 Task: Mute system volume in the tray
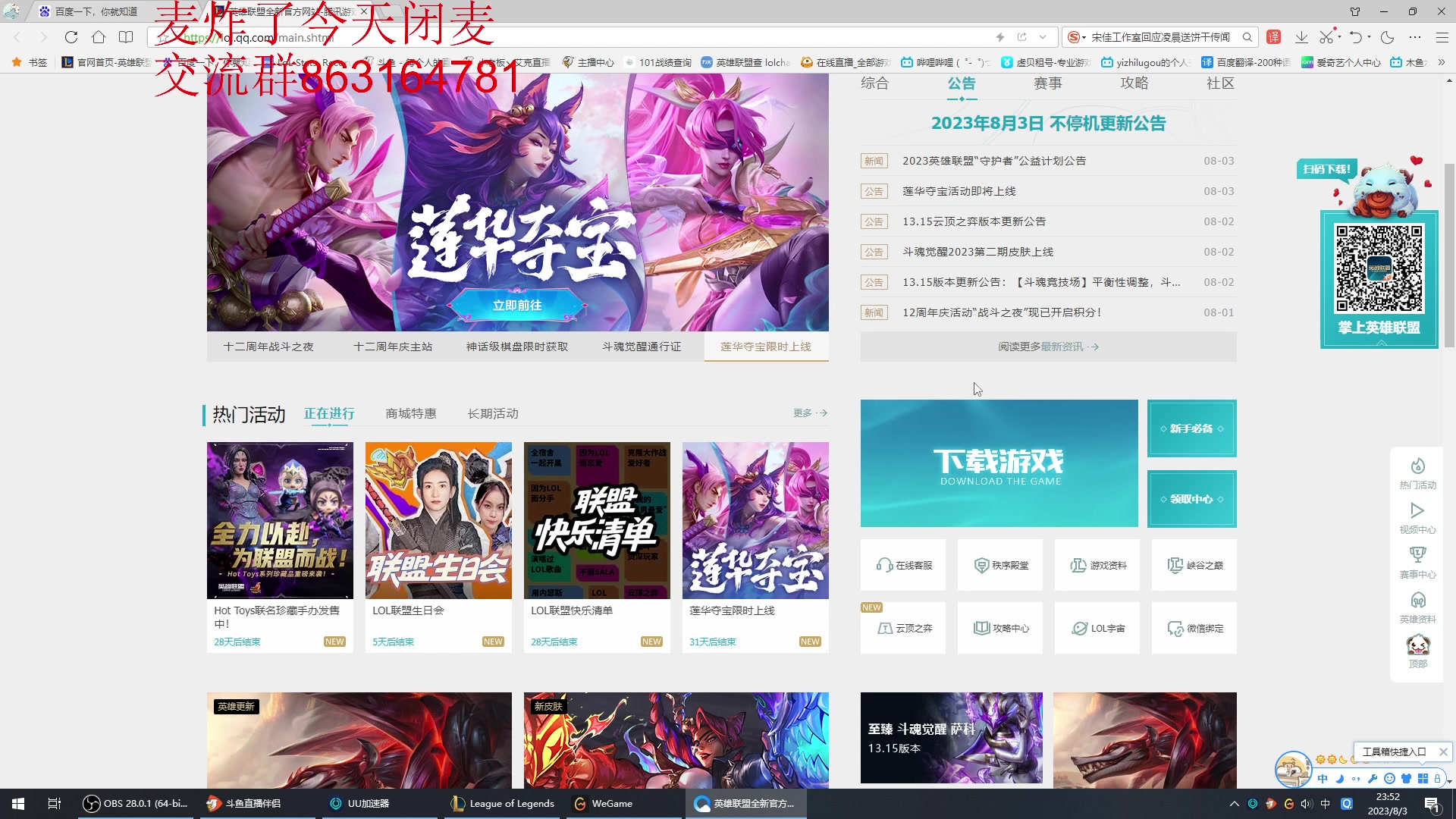(1306, 803)
